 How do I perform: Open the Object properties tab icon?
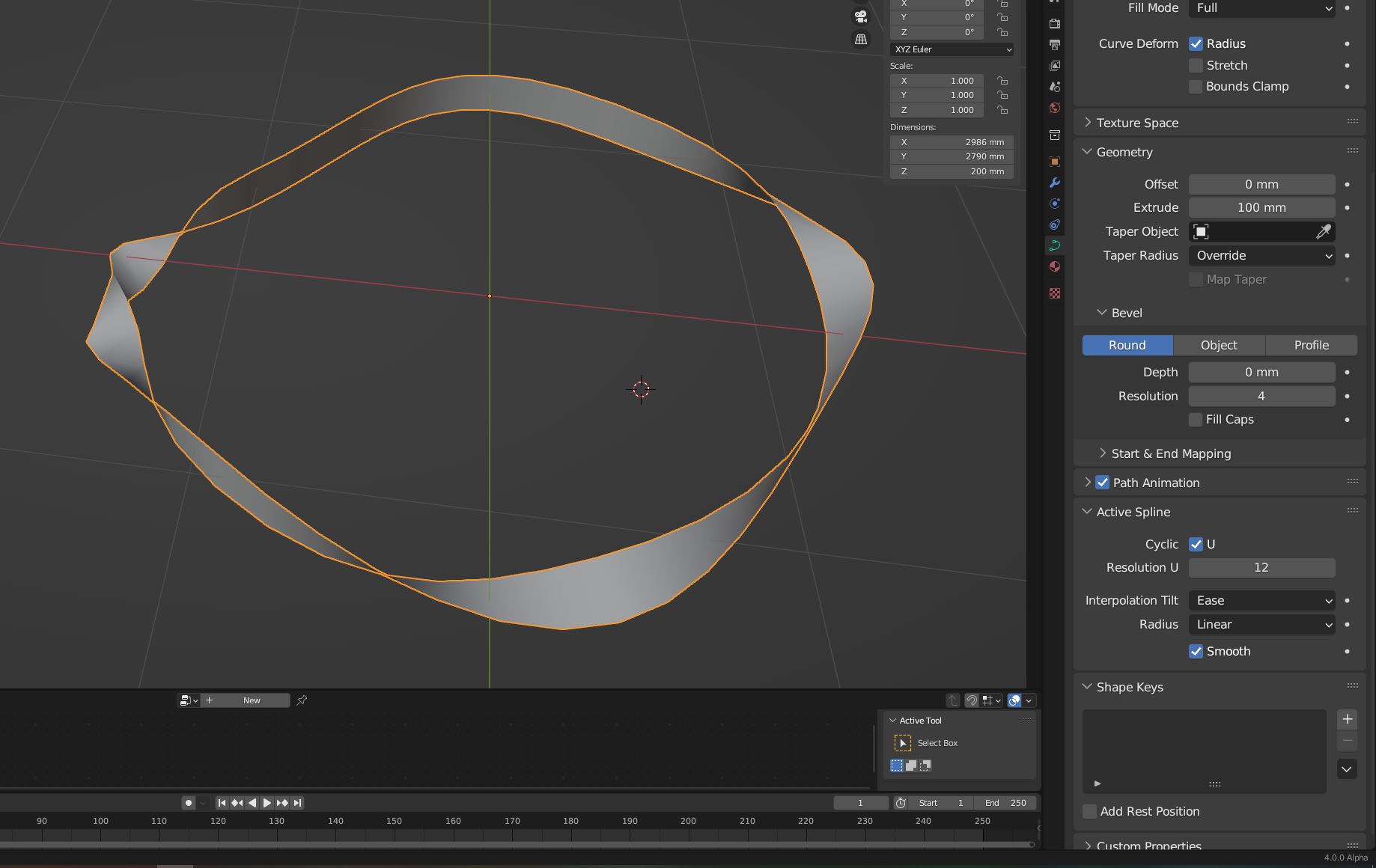[x=1055, y=162]
